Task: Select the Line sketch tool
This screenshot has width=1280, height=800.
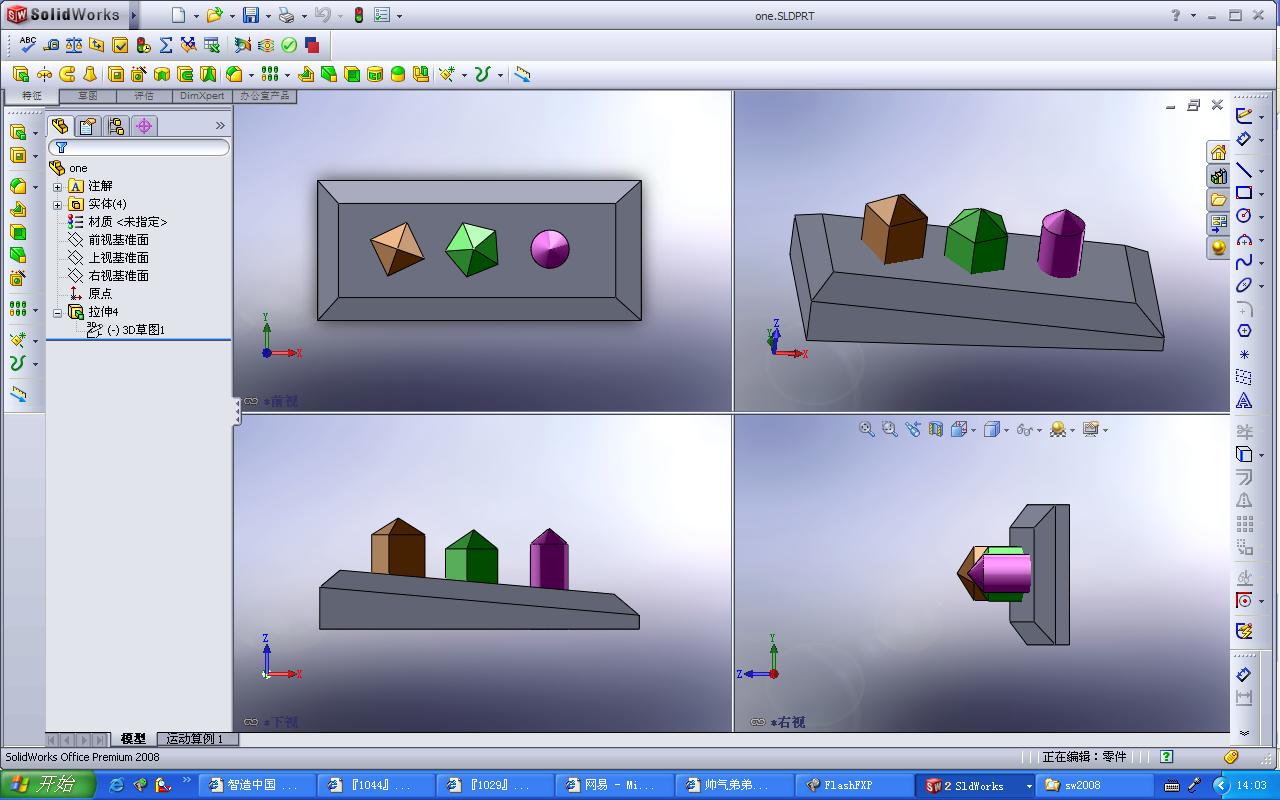Action: click(x=1243, y=170)
